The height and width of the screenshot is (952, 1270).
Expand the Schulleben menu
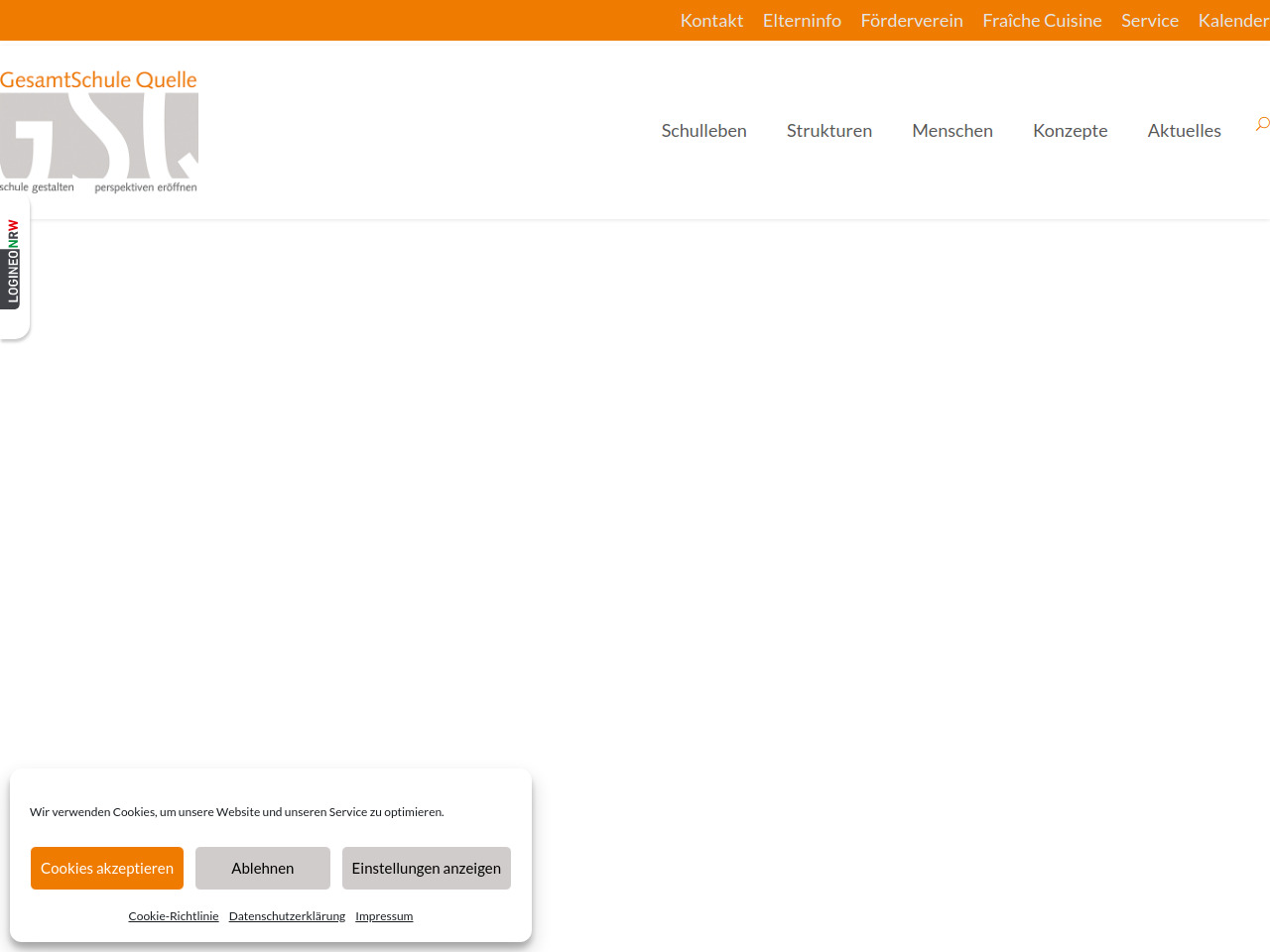[703, 131]
